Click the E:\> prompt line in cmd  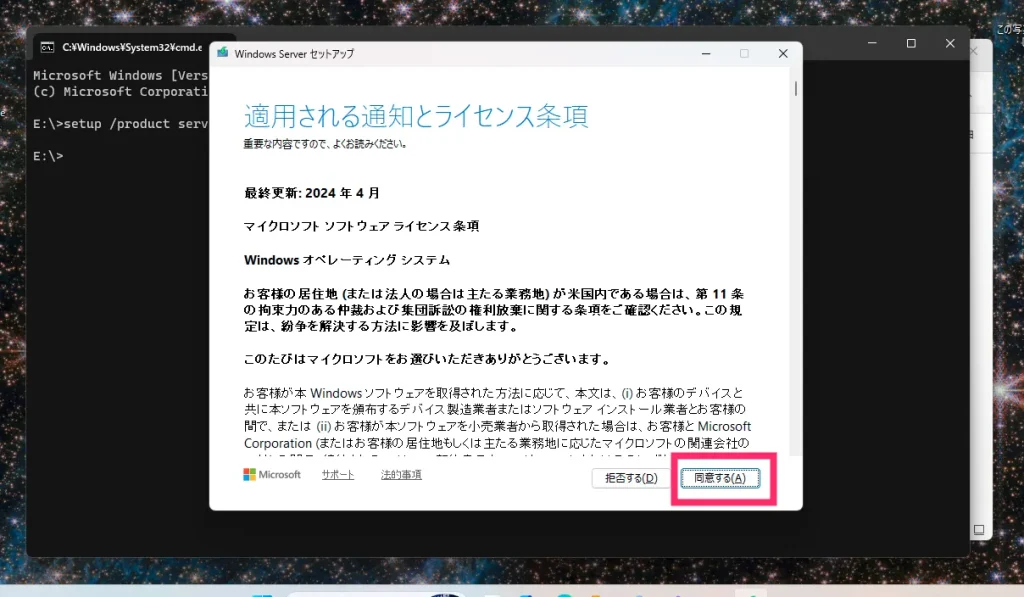(x=48, y=156)
